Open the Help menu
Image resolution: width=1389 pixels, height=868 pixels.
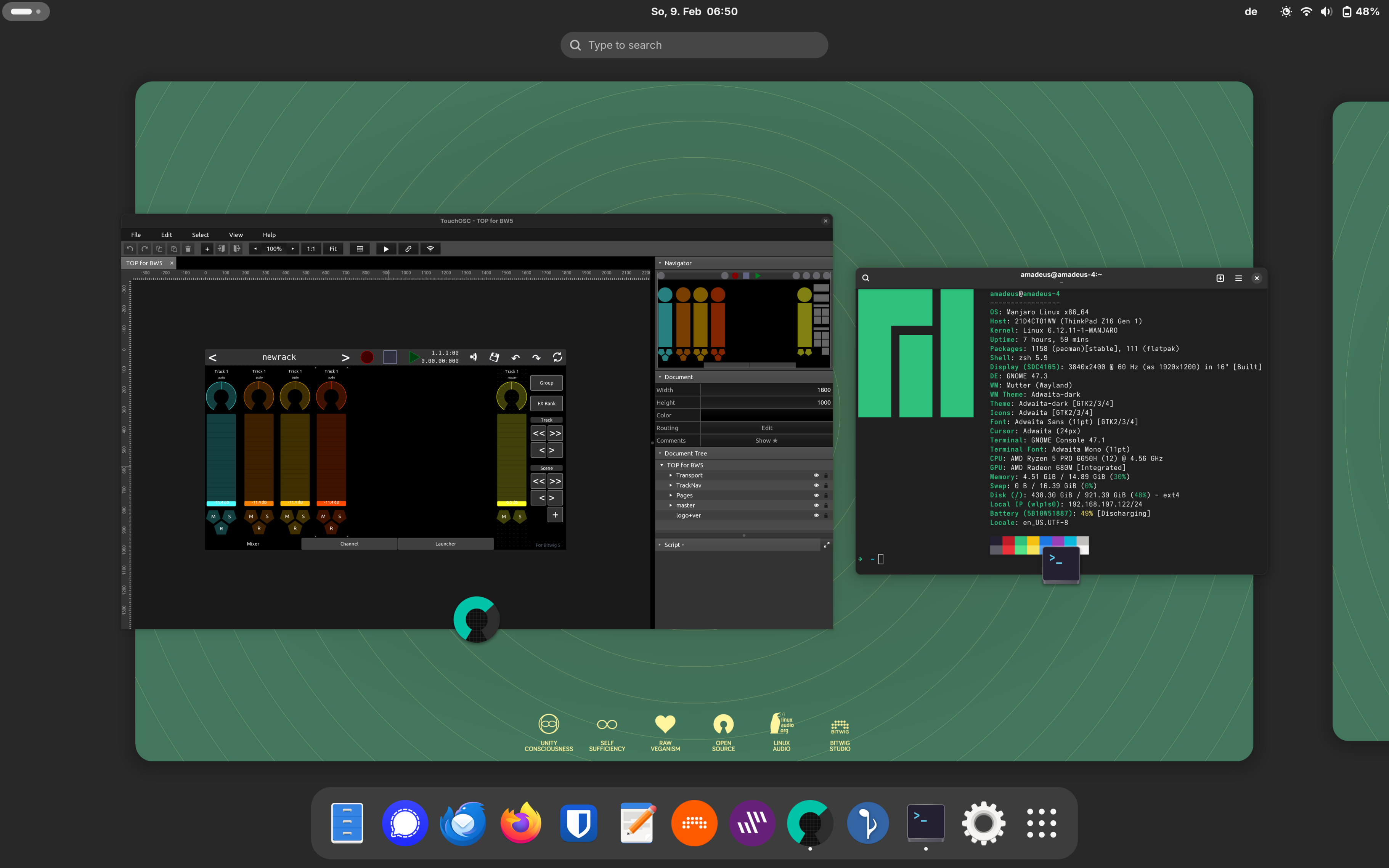(x=269, y=235)
